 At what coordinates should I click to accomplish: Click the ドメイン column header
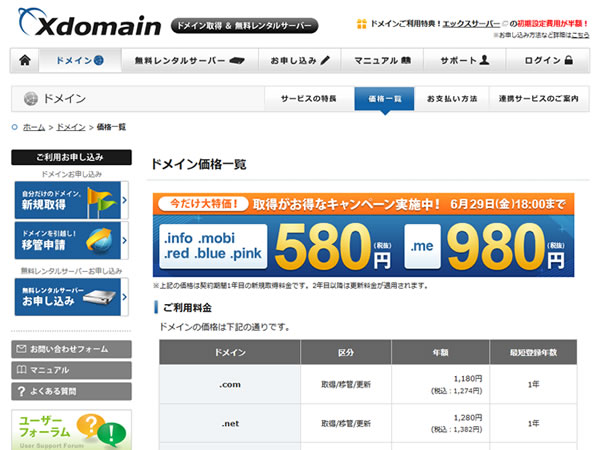(x=230, y=352)
